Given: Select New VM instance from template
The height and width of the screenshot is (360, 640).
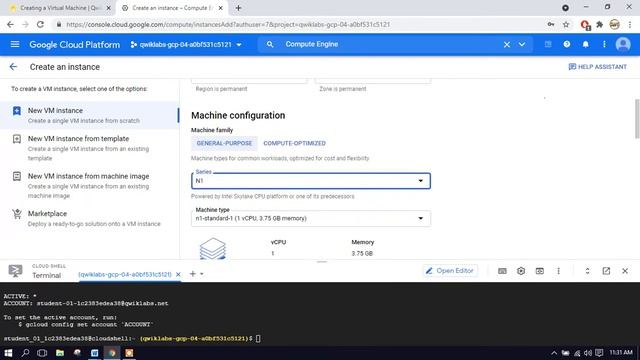Looking at the screenshot, I should coord(90,148).
